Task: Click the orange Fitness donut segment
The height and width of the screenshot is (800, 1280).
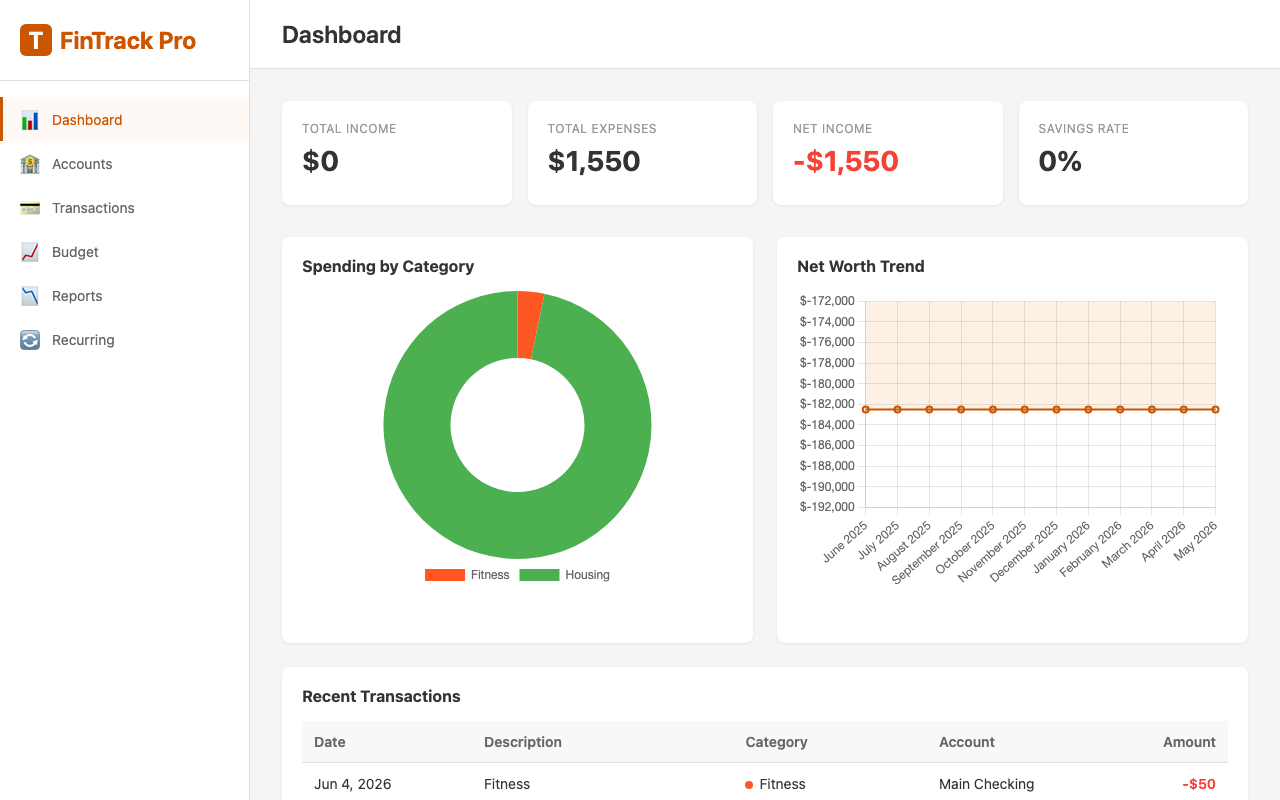Action: click(x=529, y=325)
